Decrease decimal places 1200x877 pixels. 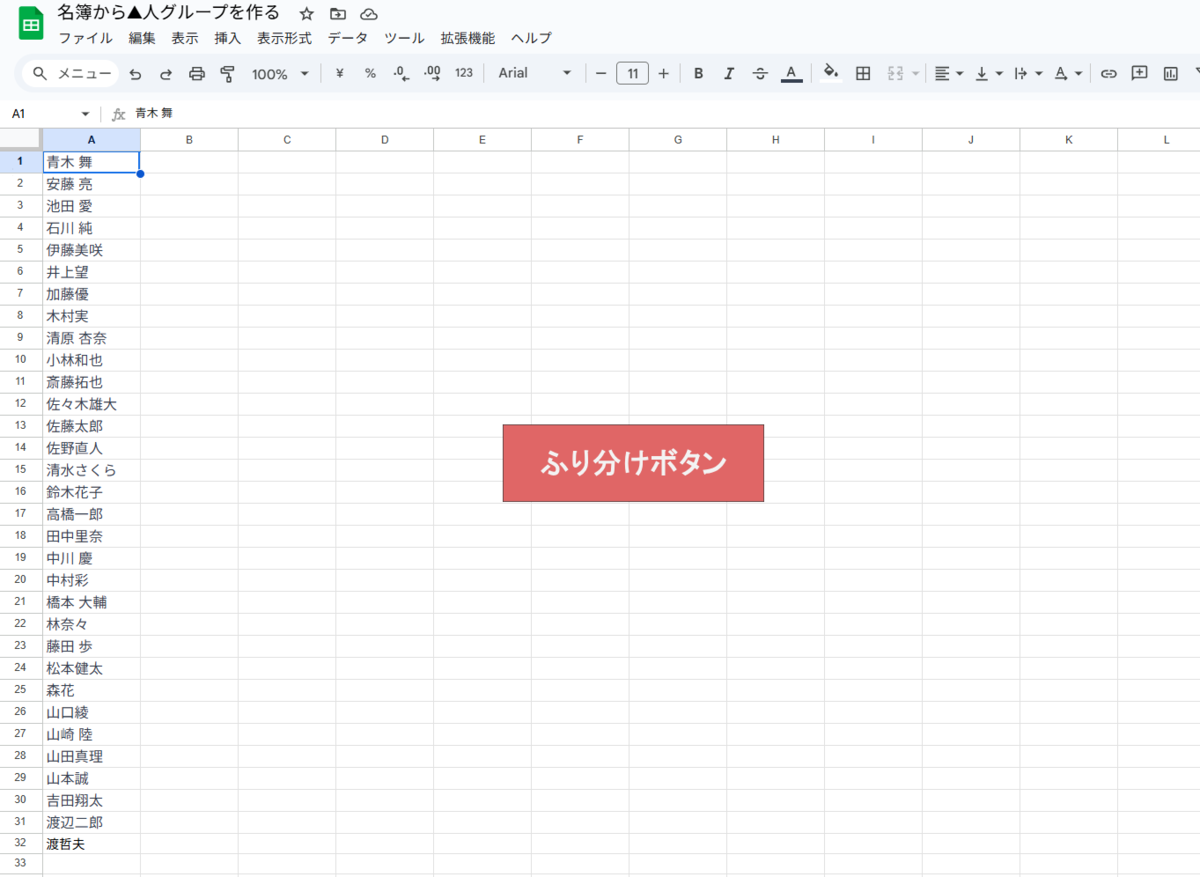point(401,73)
